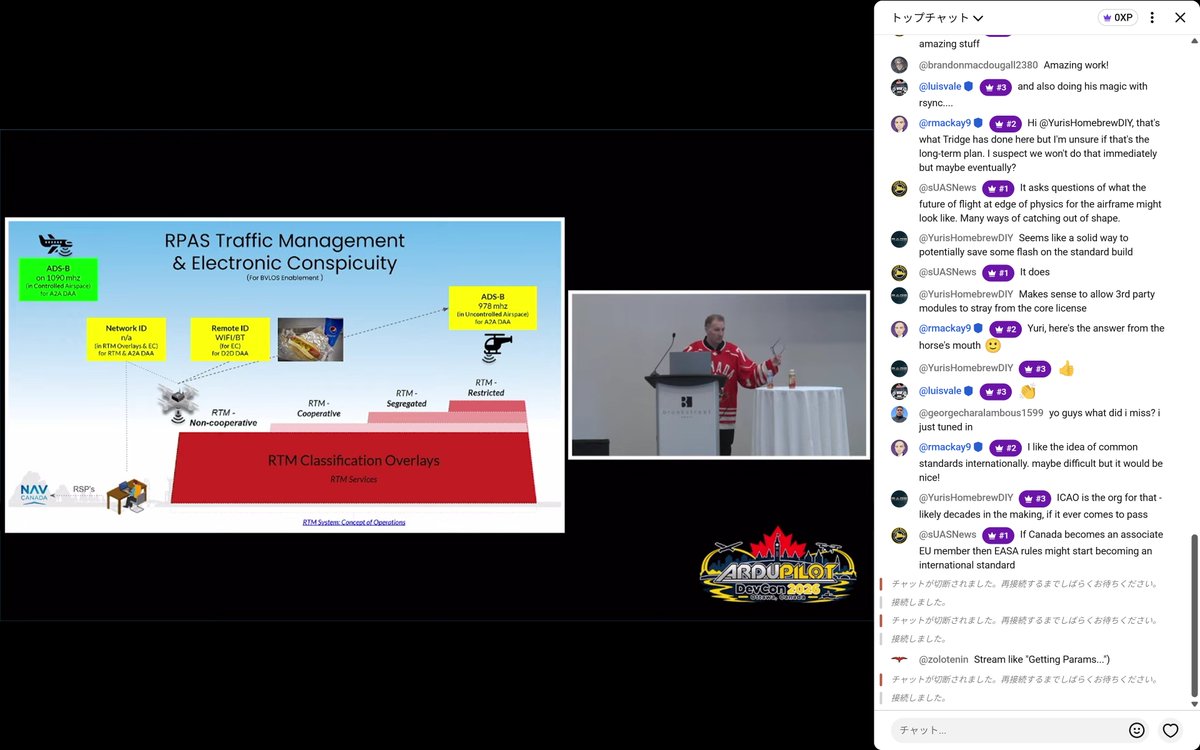1200x750 pixels.
Task: Click #2 badge on horse's mouth message
Action: click(1005, 329)
